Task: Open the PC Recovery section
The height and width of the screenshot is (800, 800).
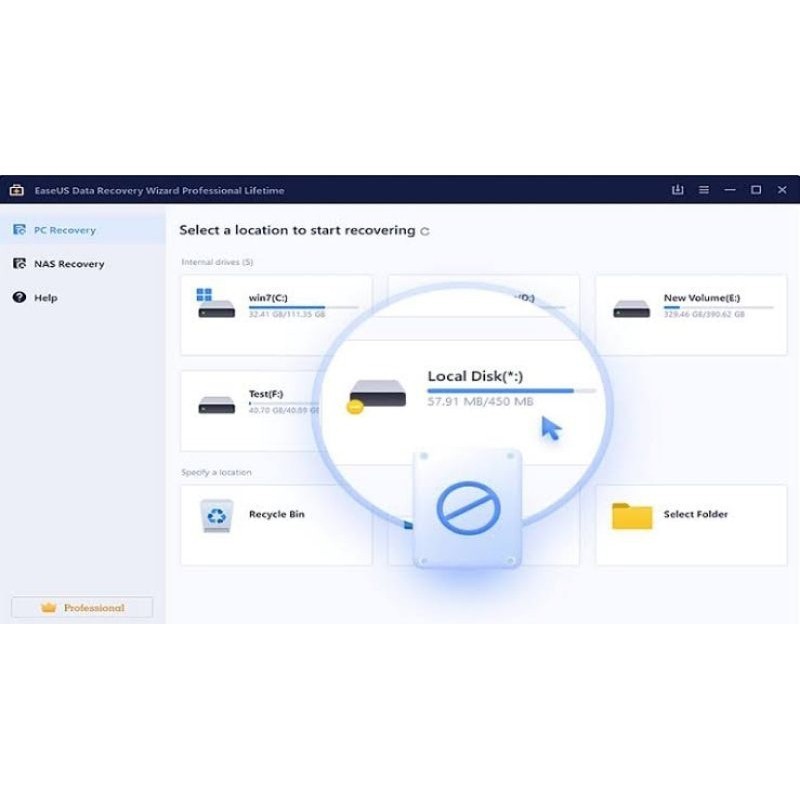Action: coord(82,230)
